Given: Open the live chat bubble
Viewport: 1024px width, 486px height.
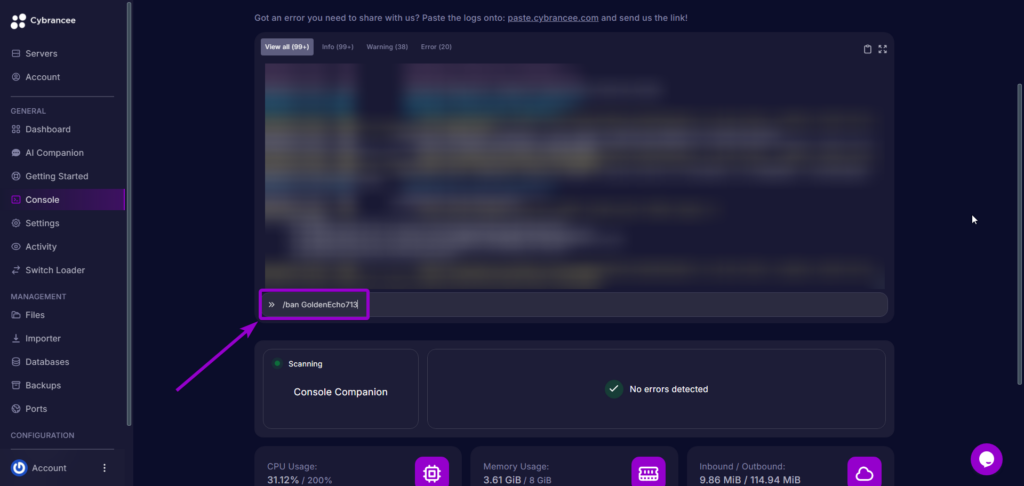Looking at the screenshot, I should click(x=986, y=459).
